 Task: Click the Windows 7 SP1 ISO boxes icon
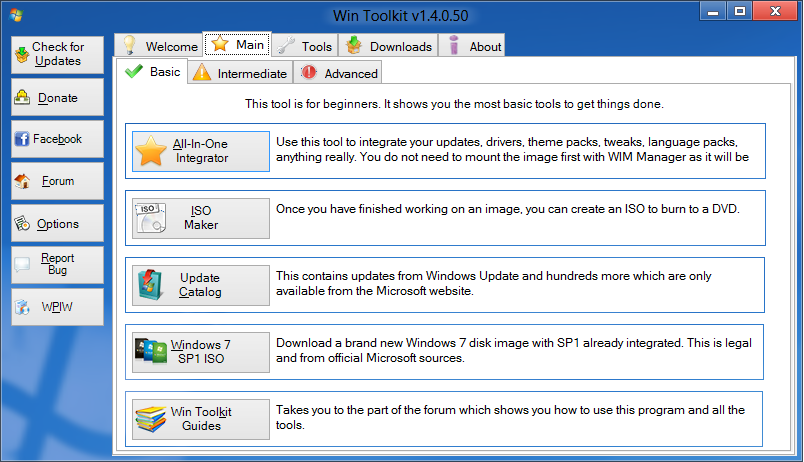[x=151, y=351]
